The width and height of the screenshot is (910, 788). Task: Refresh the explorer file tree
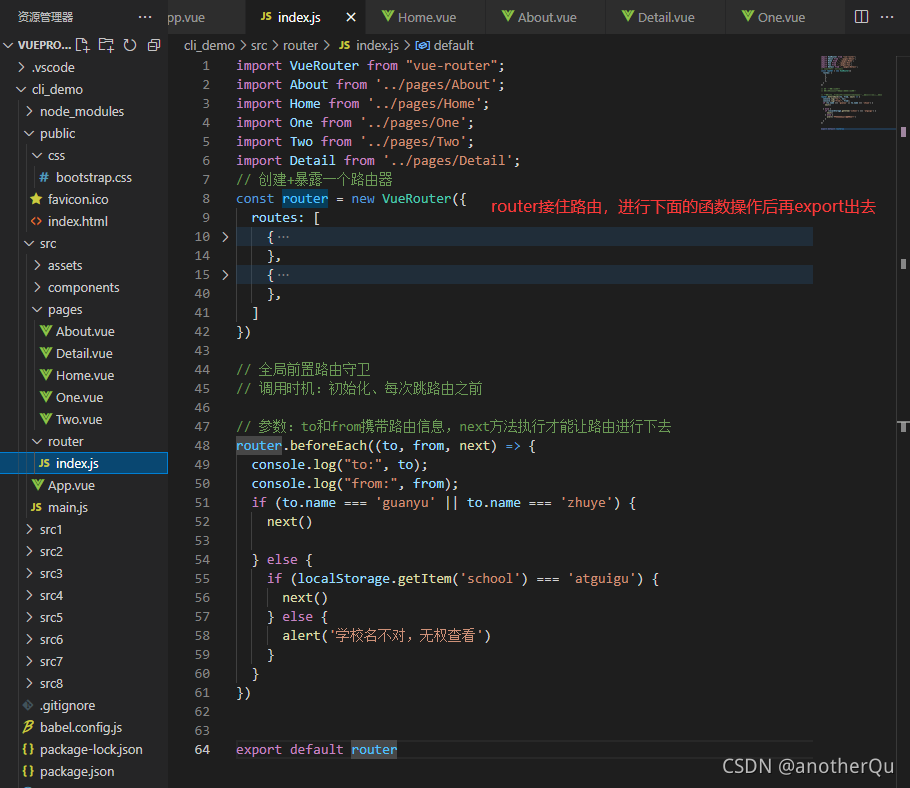coord(130,45)
